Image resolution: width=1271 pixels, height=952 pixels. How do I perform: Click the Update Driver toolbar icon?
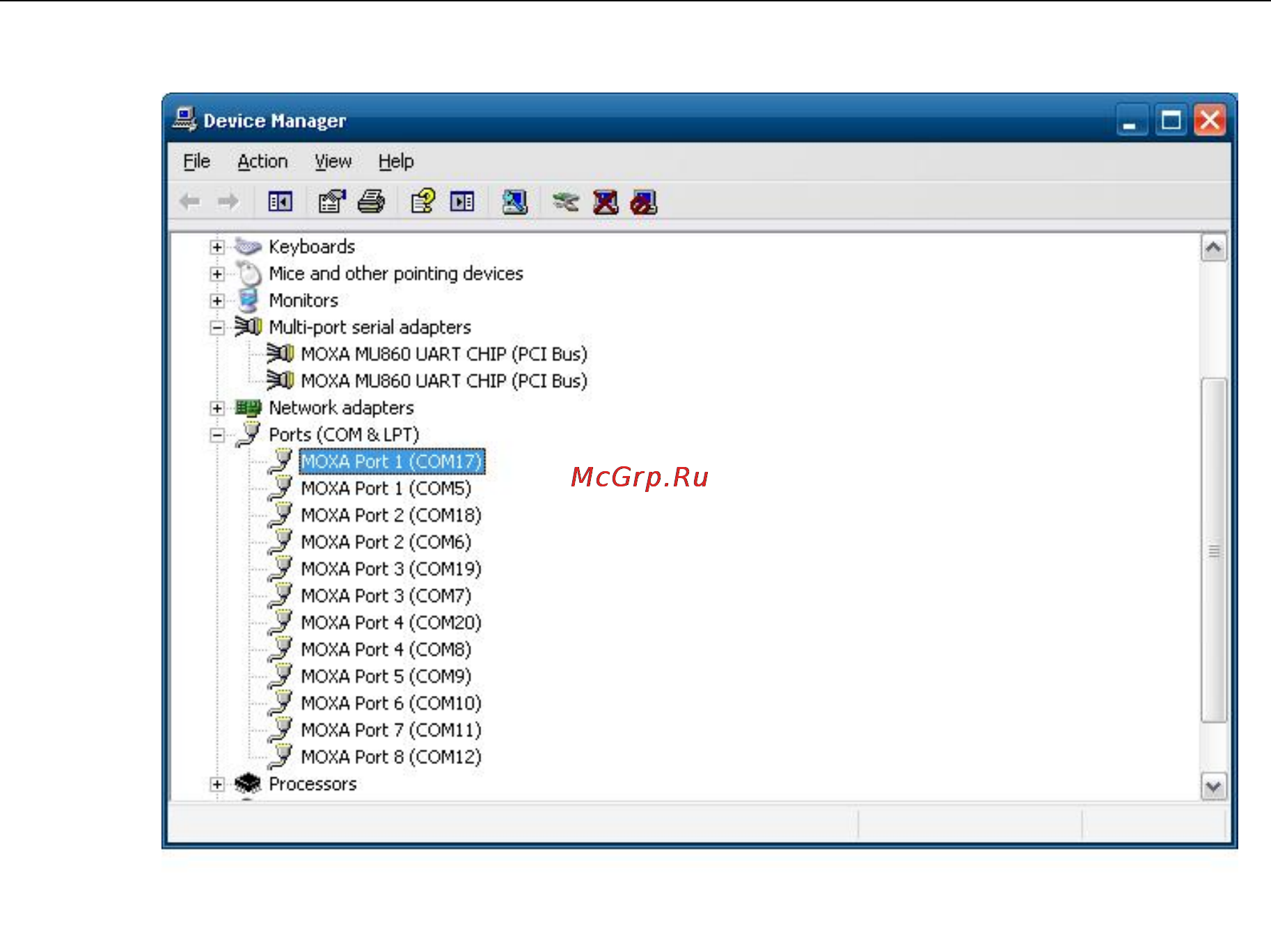point(566,203)
